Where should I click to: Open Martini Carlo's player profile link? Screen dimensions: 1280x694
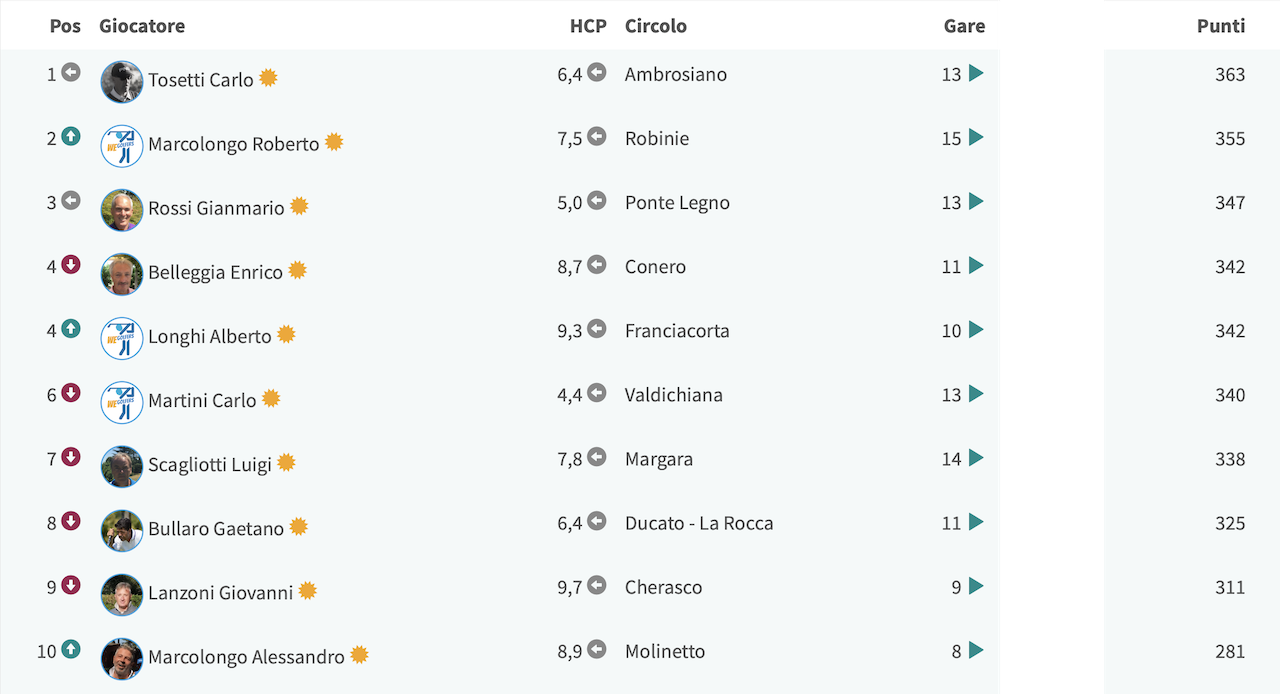point(202,401)
